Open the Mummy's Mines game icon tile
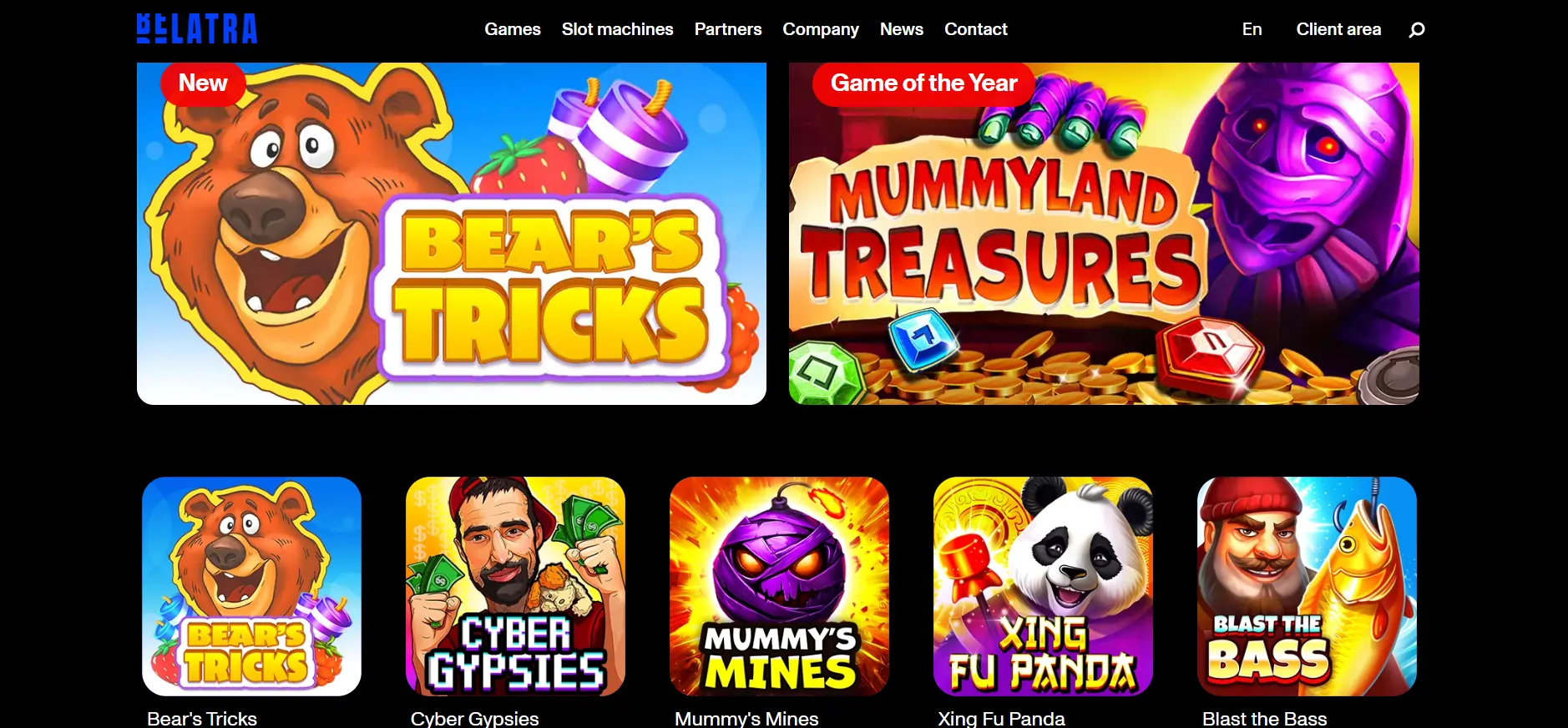1568x728 pixels. [x=779, y=586]
